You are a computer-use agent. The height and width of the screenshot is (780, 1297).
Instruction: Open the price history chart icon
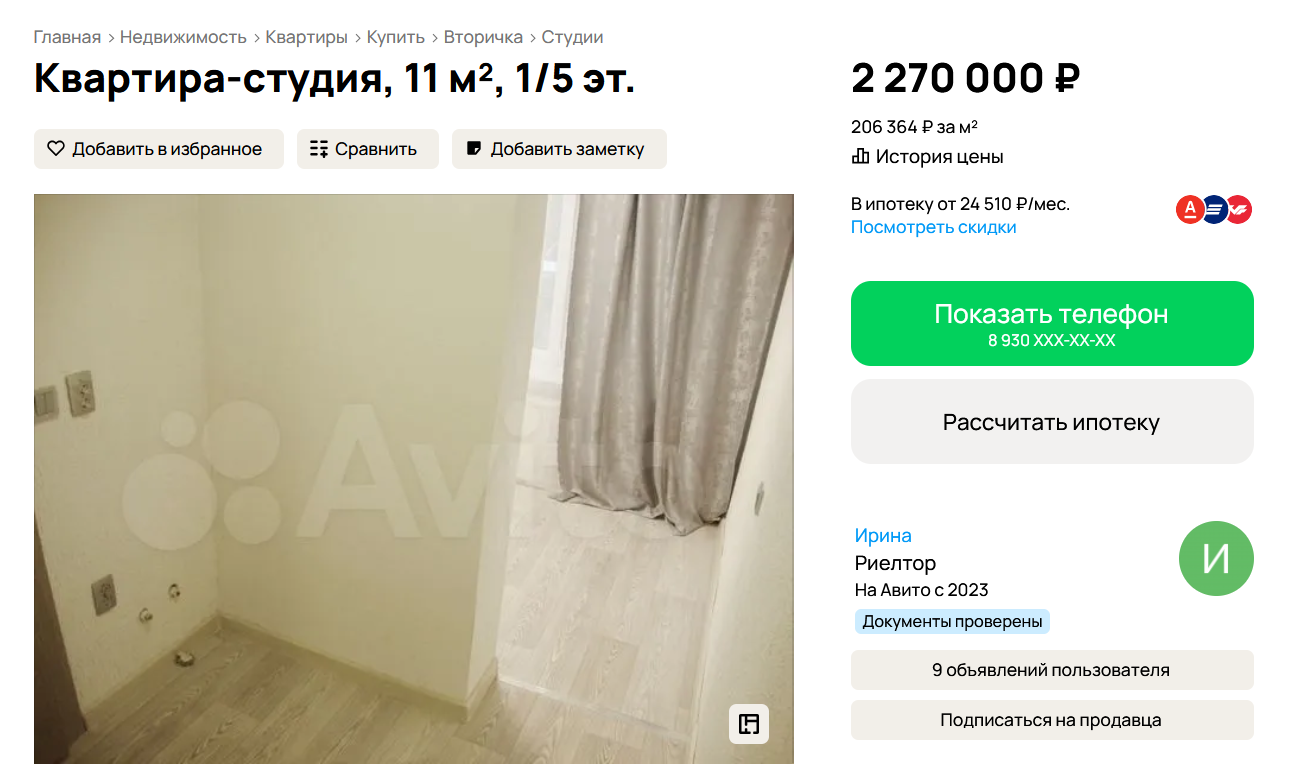point(860,156)
